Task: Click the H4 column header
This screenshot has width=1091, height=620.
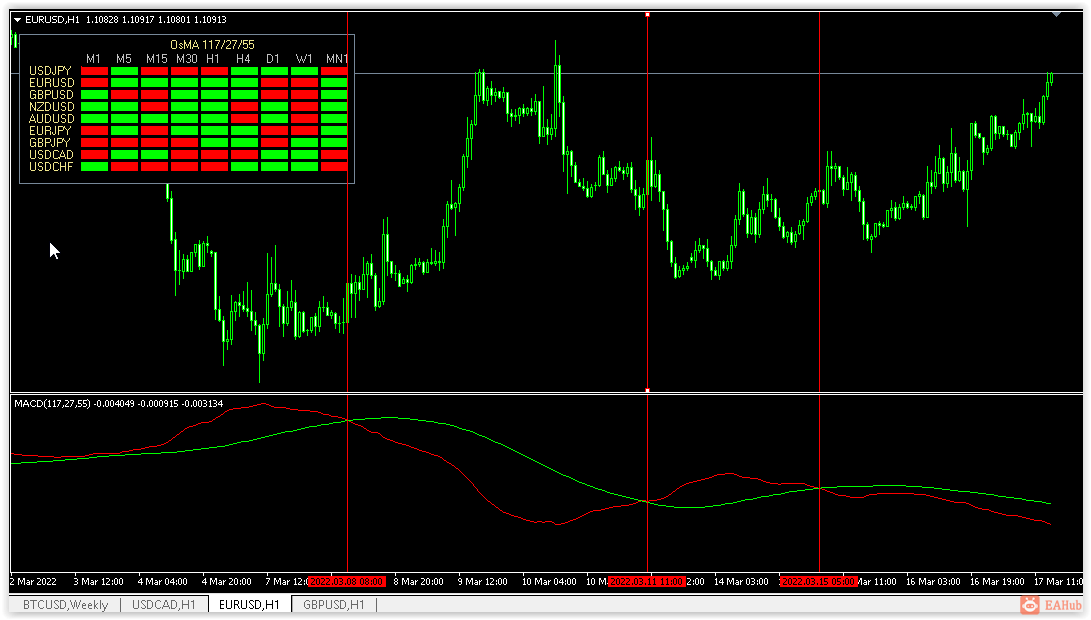Action: (243, 58)
